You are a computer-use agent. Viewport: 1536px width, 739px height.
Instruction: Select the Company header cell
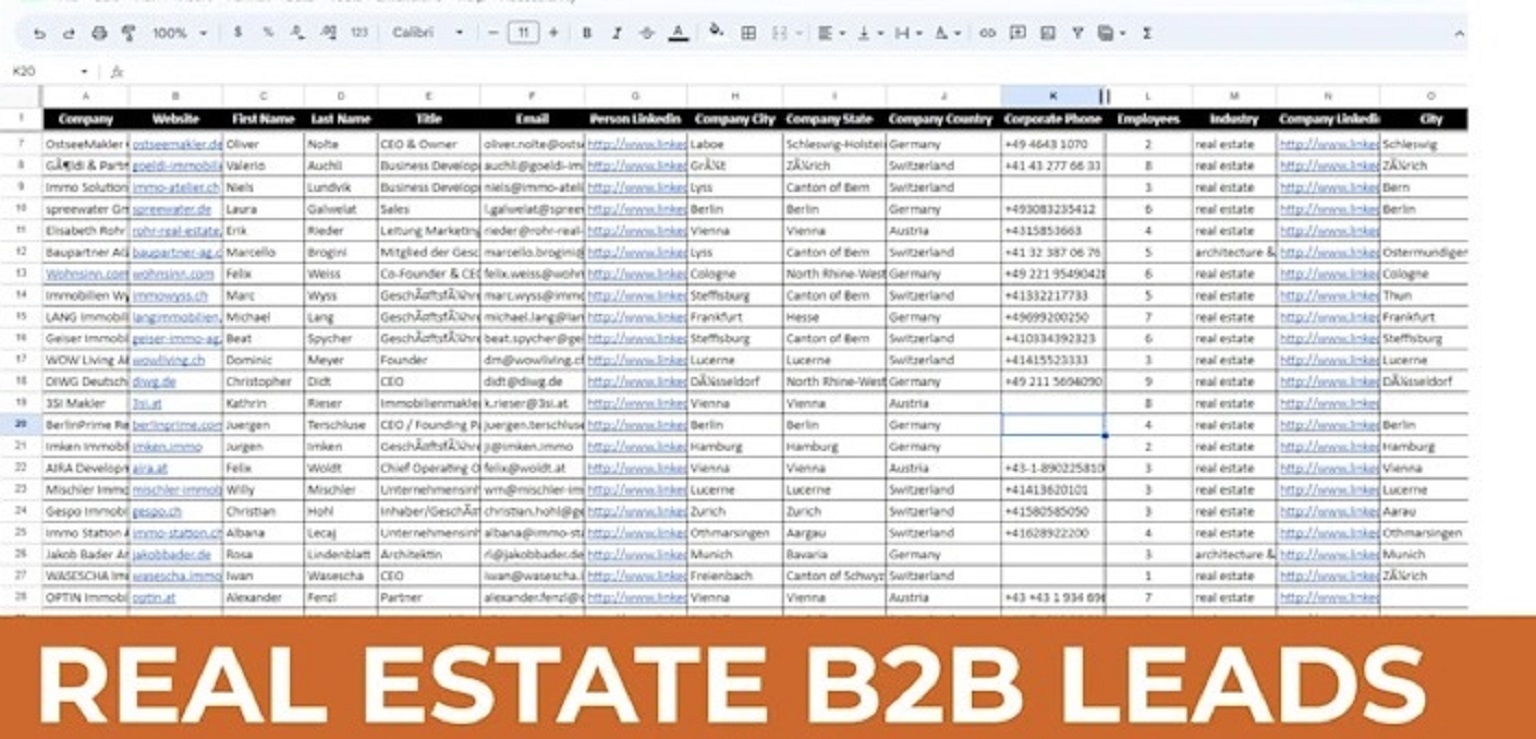(85, 119)
